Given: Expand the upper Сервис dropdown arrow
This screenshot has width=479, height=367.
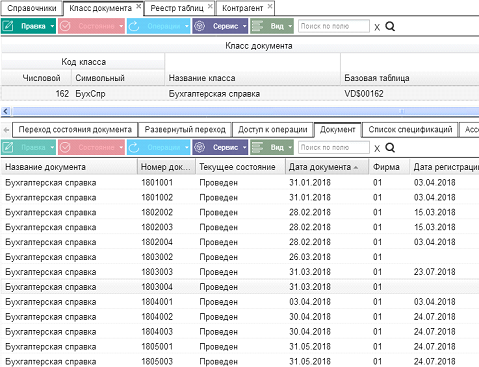Looking at the screenshot, I should [x=245, y=26].
